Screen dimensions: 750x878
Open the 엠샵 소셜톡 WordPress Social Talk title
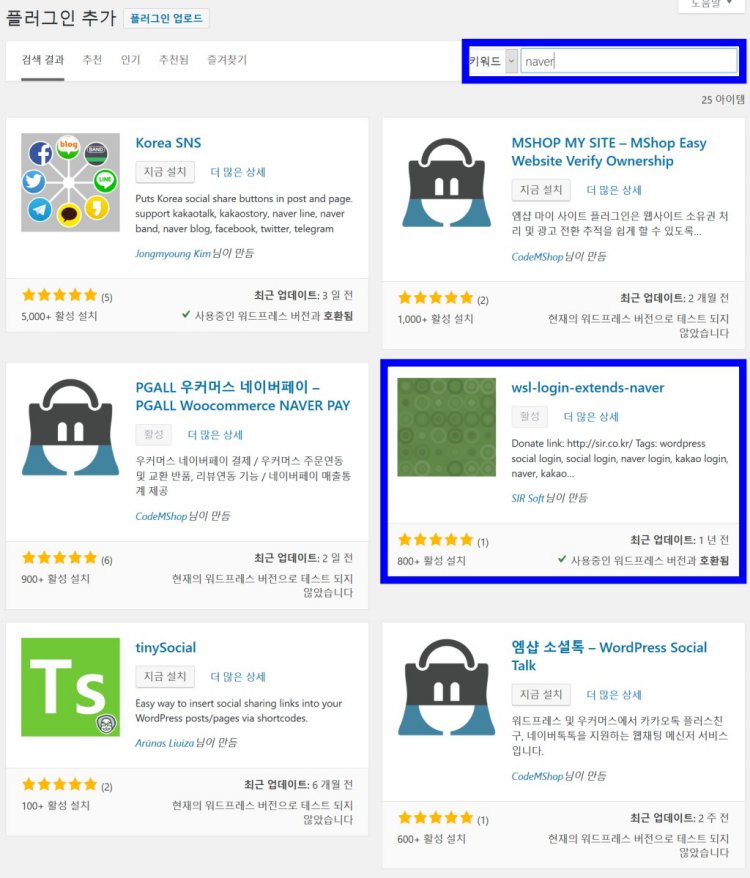(x=609, y=656)
